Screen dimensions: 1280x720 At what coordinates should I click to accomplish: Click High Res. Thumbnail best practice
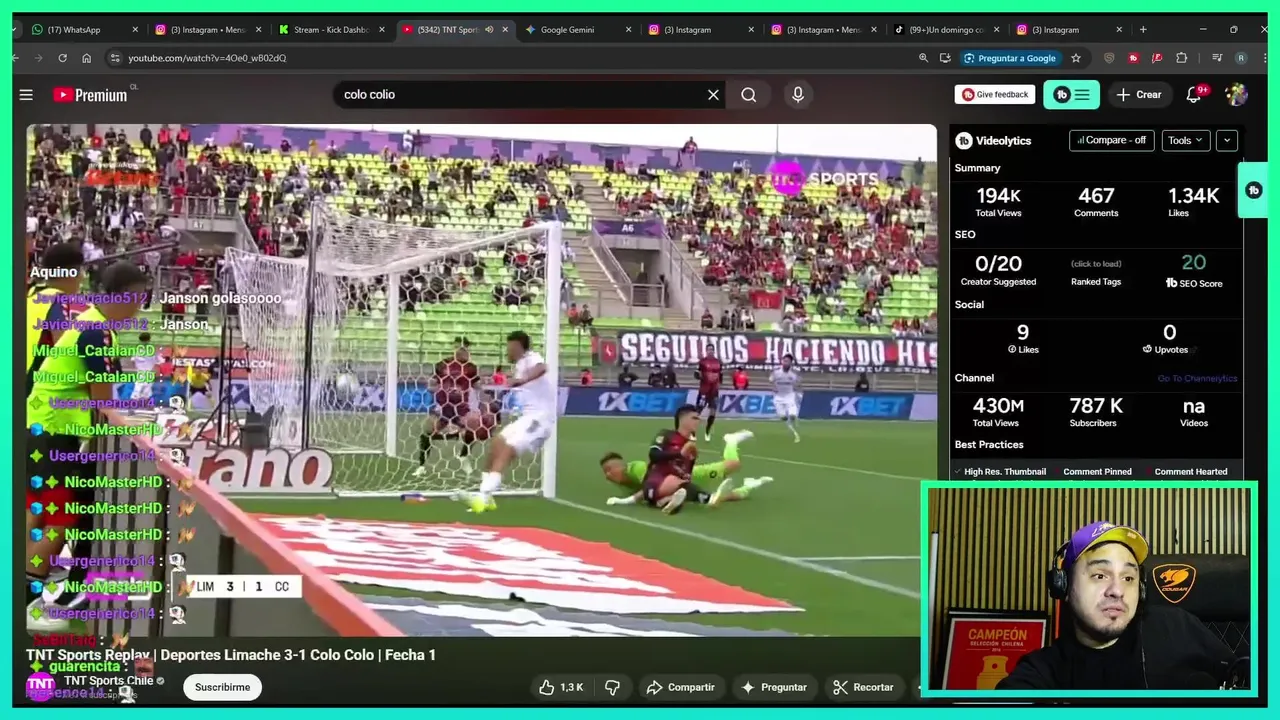1001,472
